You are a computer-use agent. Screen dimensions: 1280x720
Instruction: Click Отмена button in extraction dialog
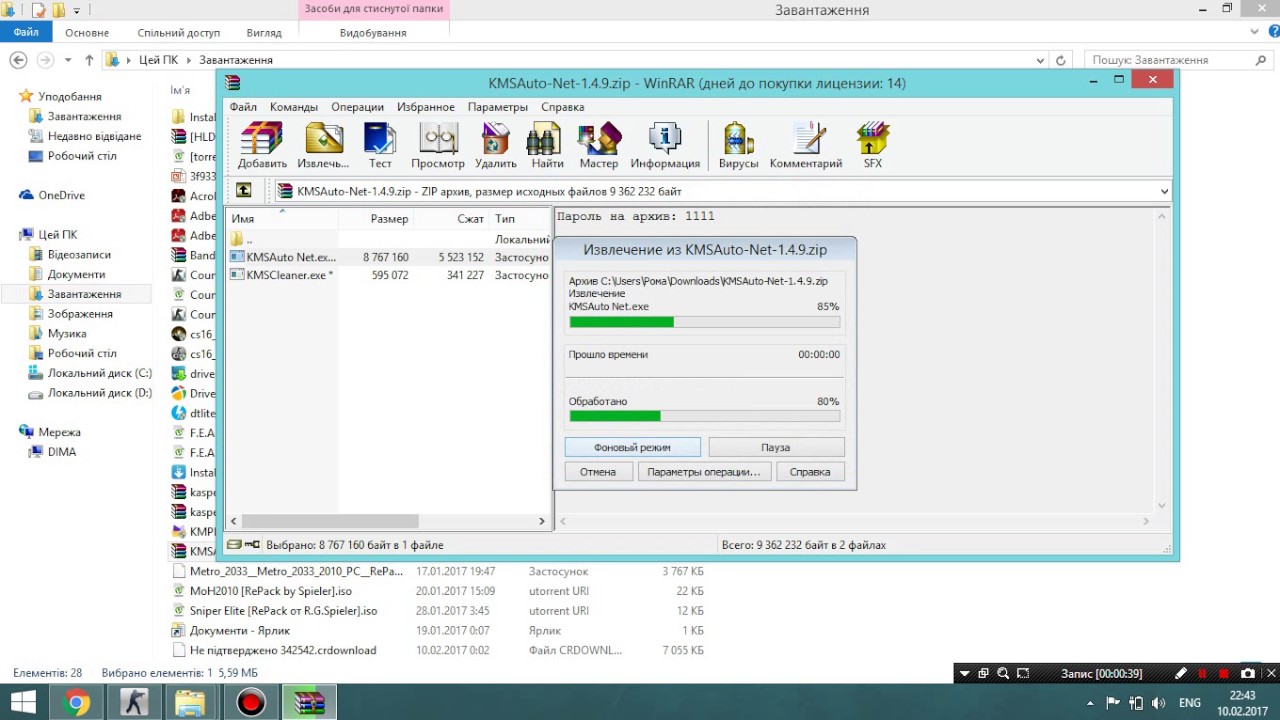[598, 471]
